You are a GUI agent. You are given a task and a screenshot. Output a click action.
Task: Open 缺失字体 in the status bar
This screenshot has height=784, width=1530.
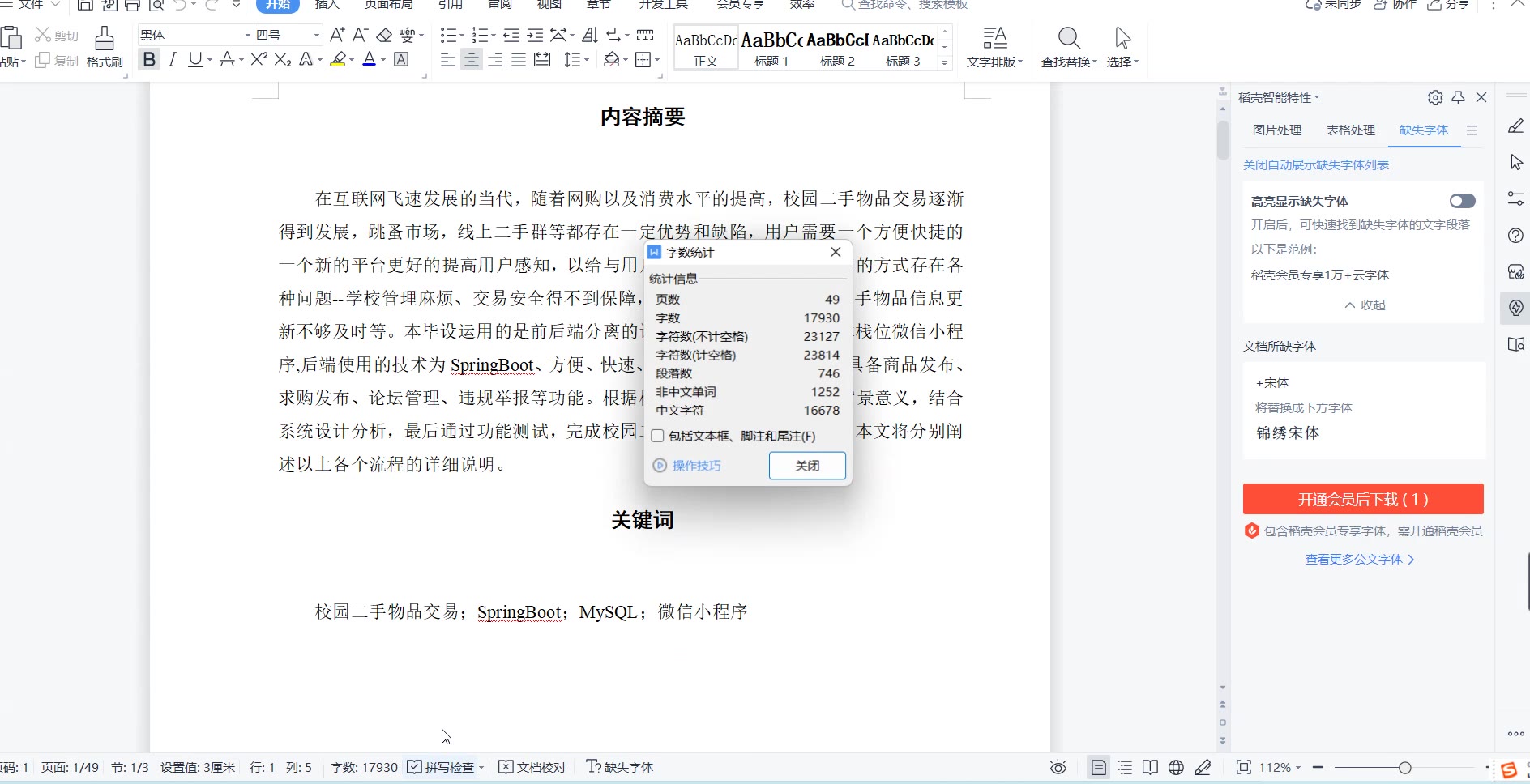tap(620, 767)
